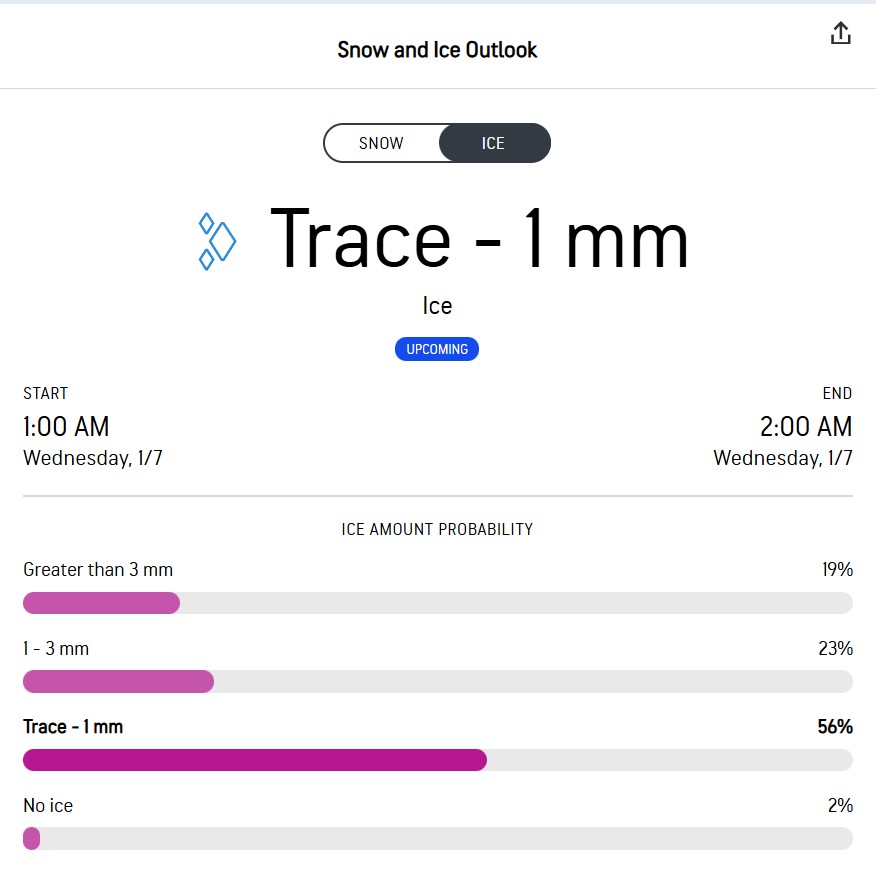Click the ICE AMOUNT PROBABILITY heading
Image resolution: width=876 pixels, height=878 pixels.
(x=437, y=529)
